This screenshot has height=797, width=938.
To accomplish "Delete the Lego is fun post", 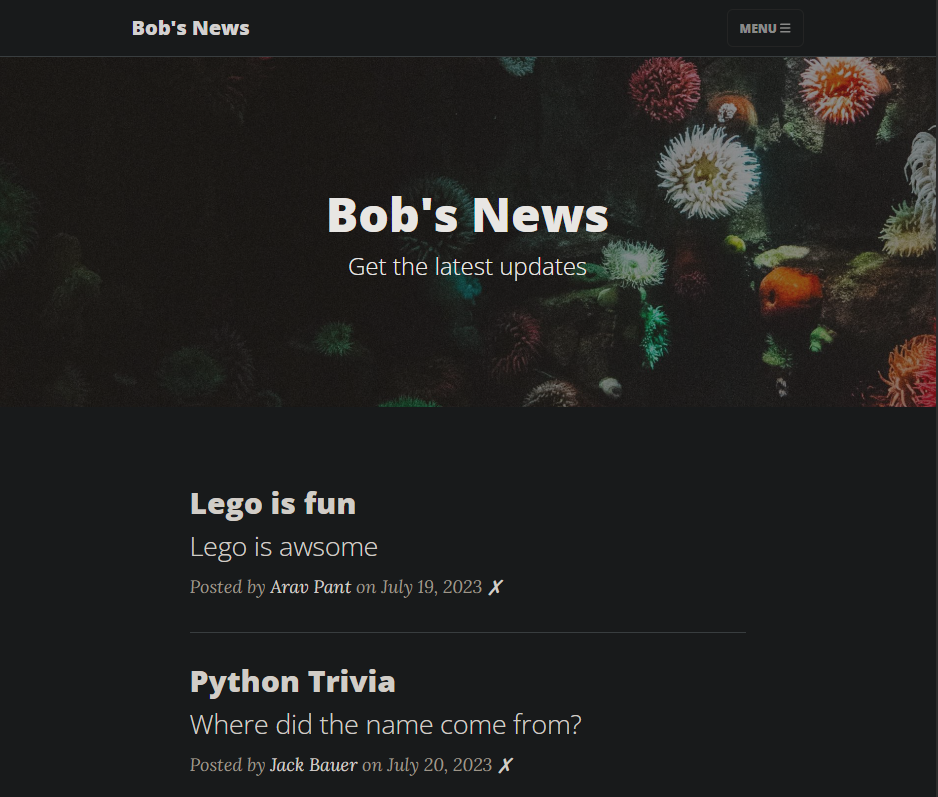I will click(x=495, y=588).
